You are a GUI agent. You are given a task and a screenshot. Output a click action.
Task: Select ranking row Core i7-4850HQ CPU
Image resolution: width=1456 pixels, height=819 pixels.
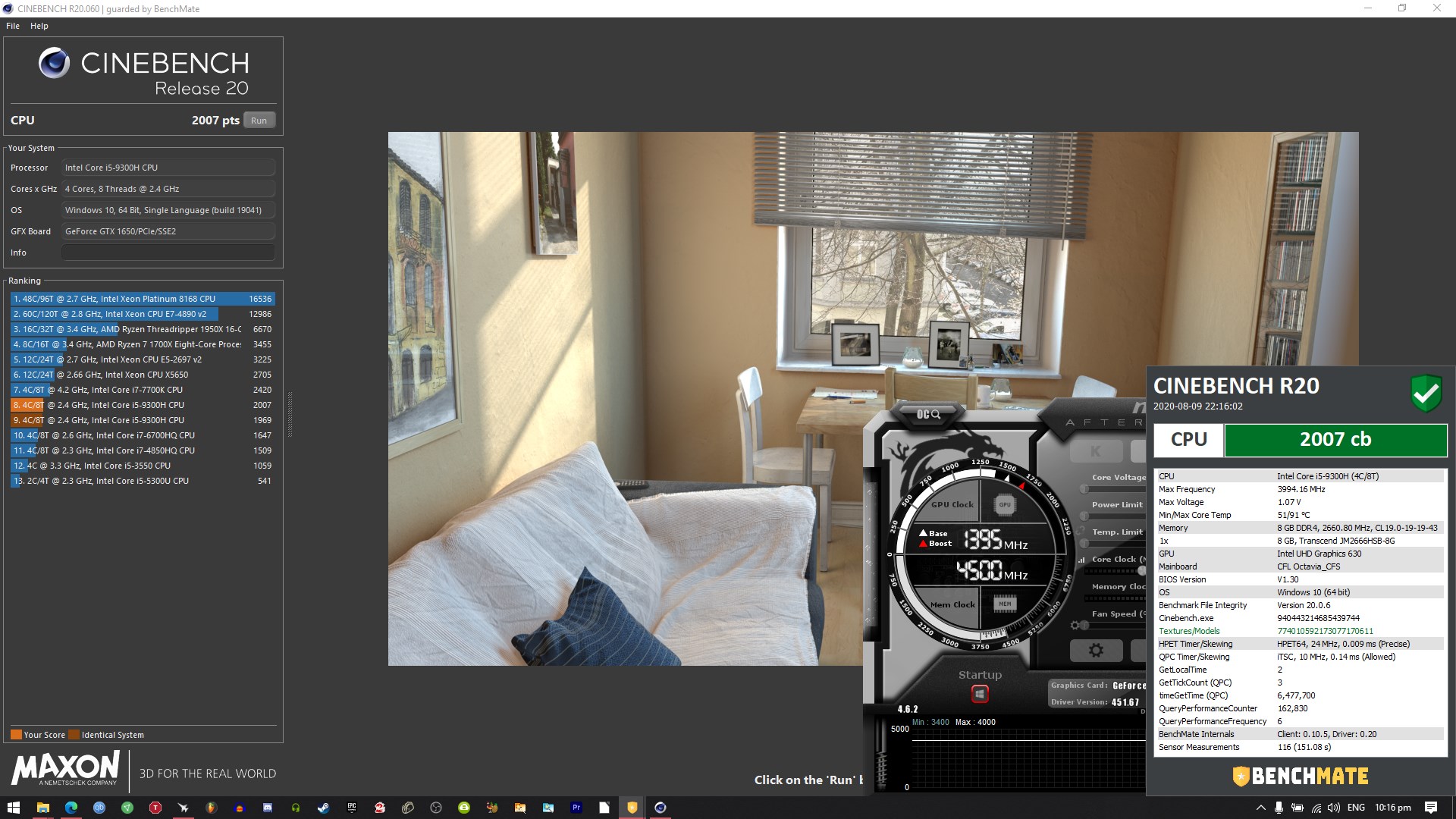click(143, 450)
